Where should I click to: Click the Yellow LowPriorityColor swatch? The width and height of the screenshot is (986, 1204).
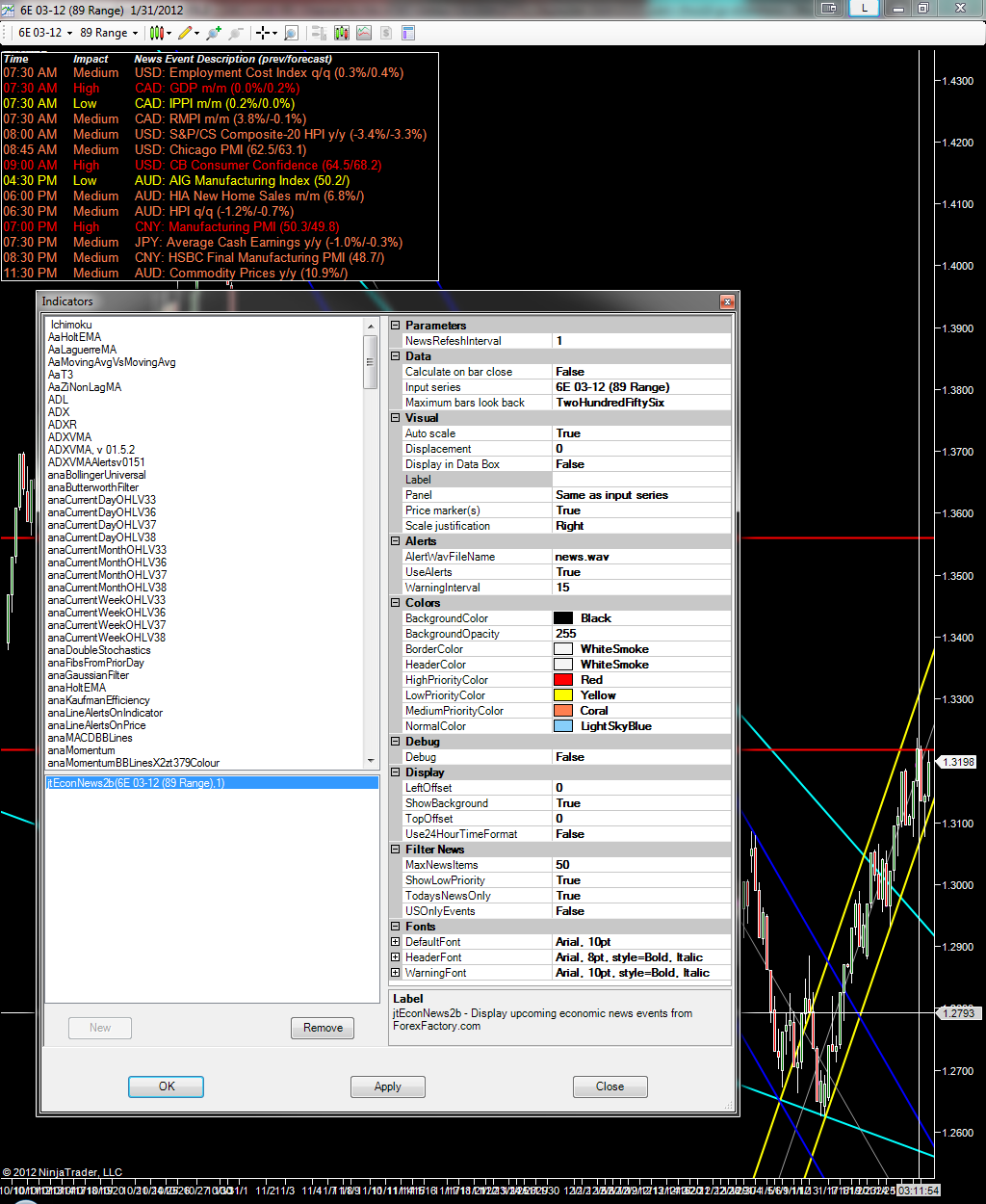[x=563, y=695]
